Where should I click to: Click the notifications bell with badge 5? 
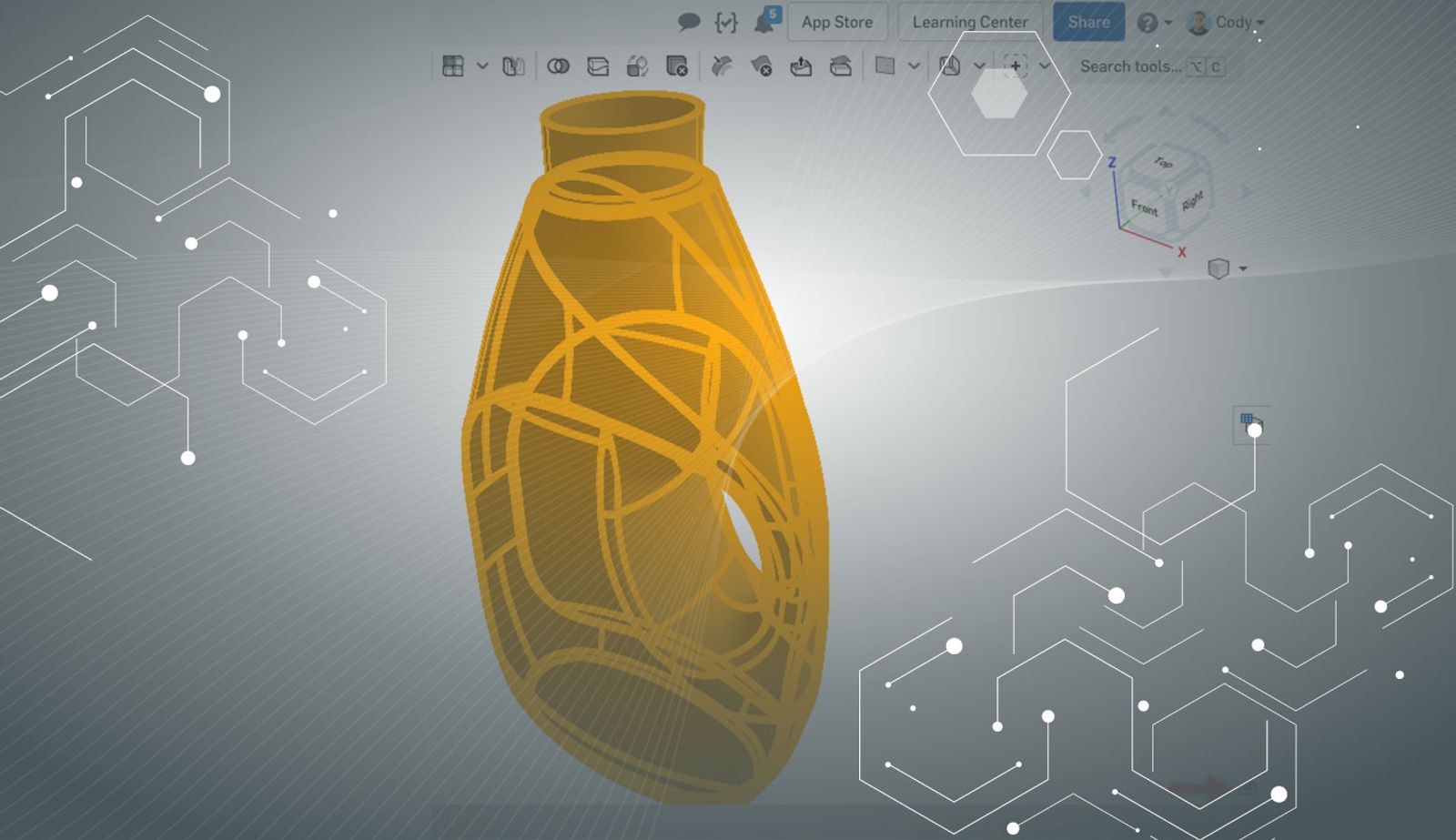[x=764, y=22]
